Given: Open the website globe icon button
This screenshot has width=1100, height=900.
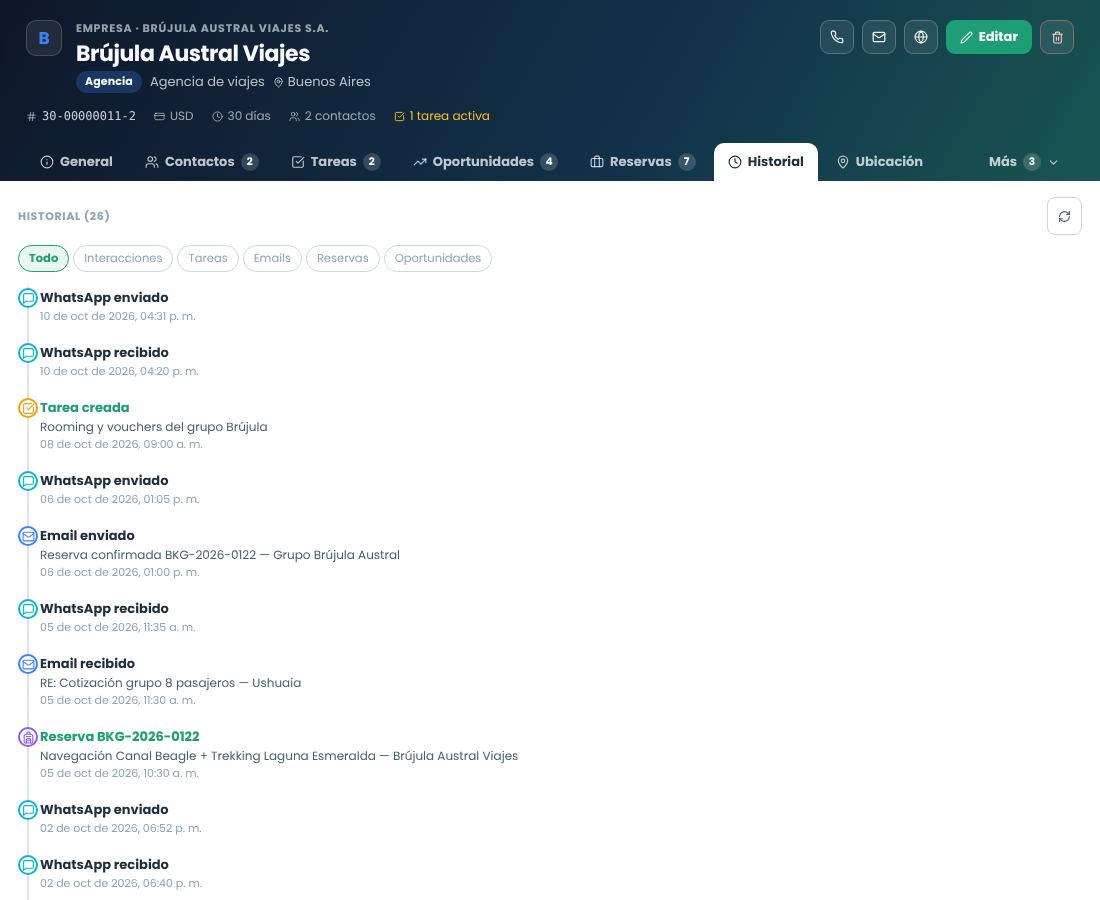Looking at the screenshot, I should point(921,37).
